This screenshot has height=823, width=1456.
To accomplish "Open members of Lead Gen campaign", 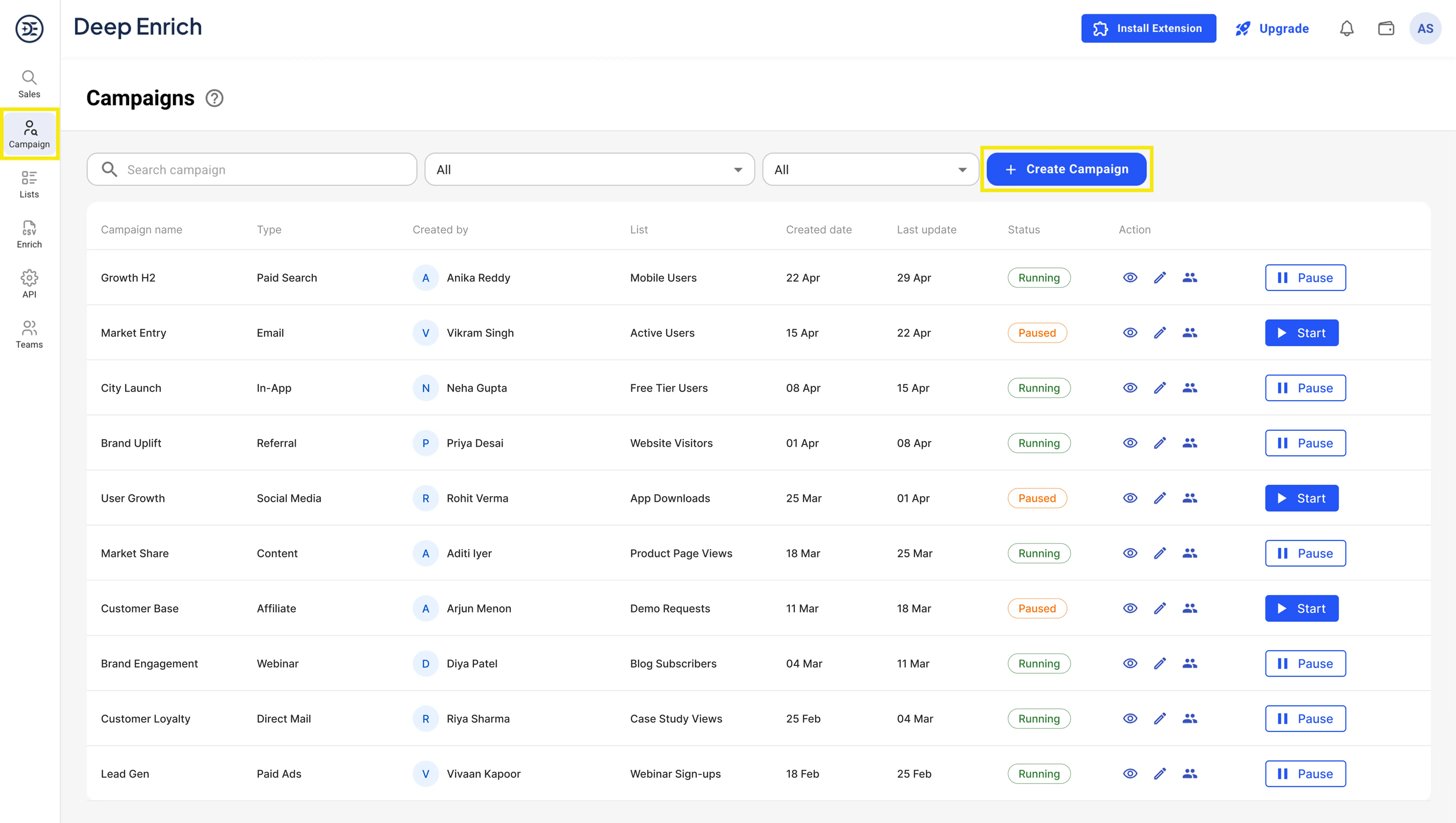I will 1190,774.
